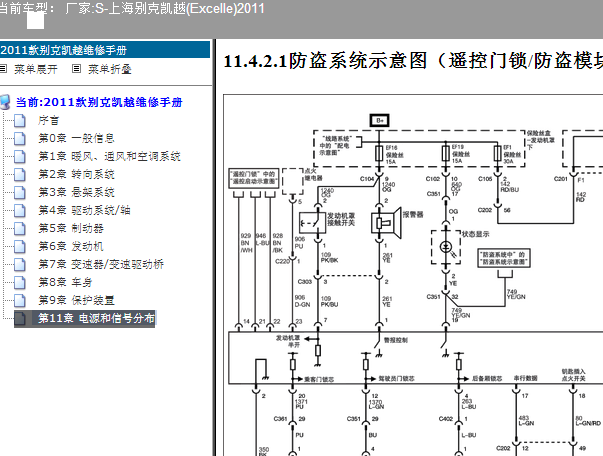Image resolution: width=603 pixels, height=456 pixels.
Task: Open 第1章 暖风、通风和空调系统
Action: click(109, 156)
